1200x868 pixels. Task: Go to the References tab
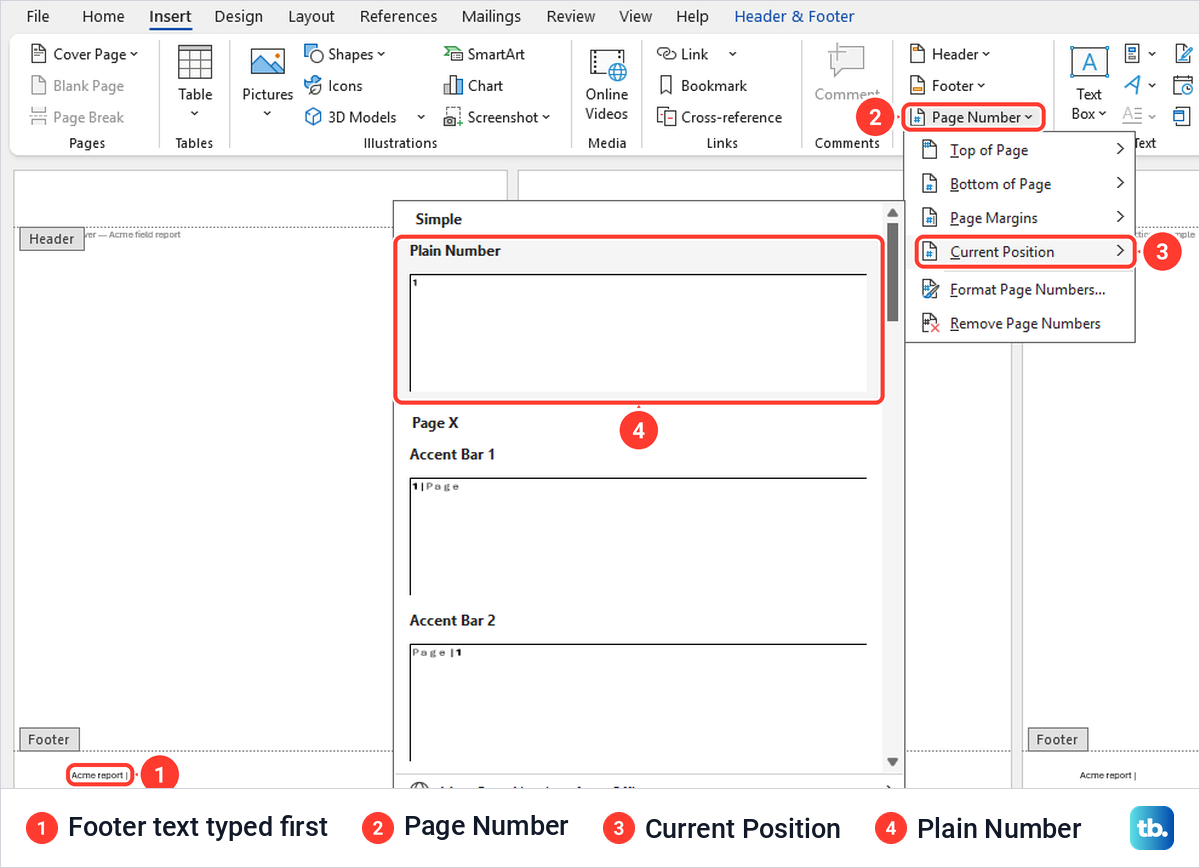(398, 16)
